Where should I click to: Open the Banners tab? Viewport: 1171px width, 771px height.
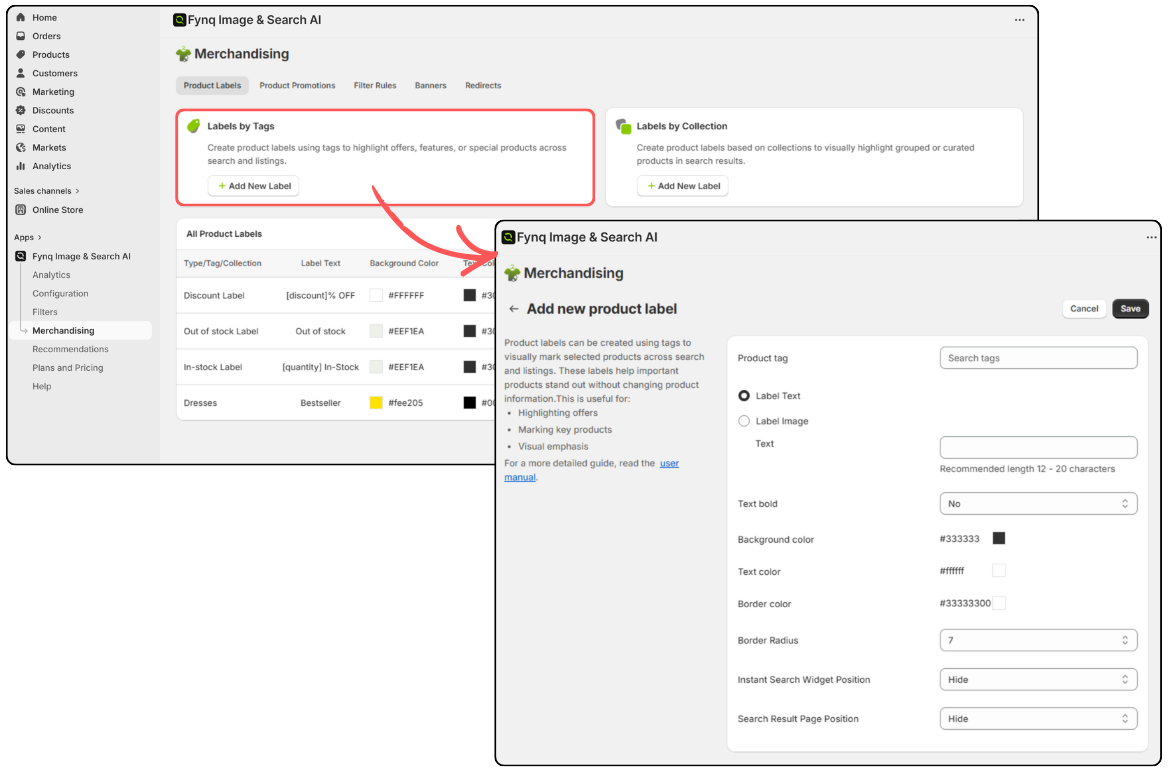pos(430,85)
